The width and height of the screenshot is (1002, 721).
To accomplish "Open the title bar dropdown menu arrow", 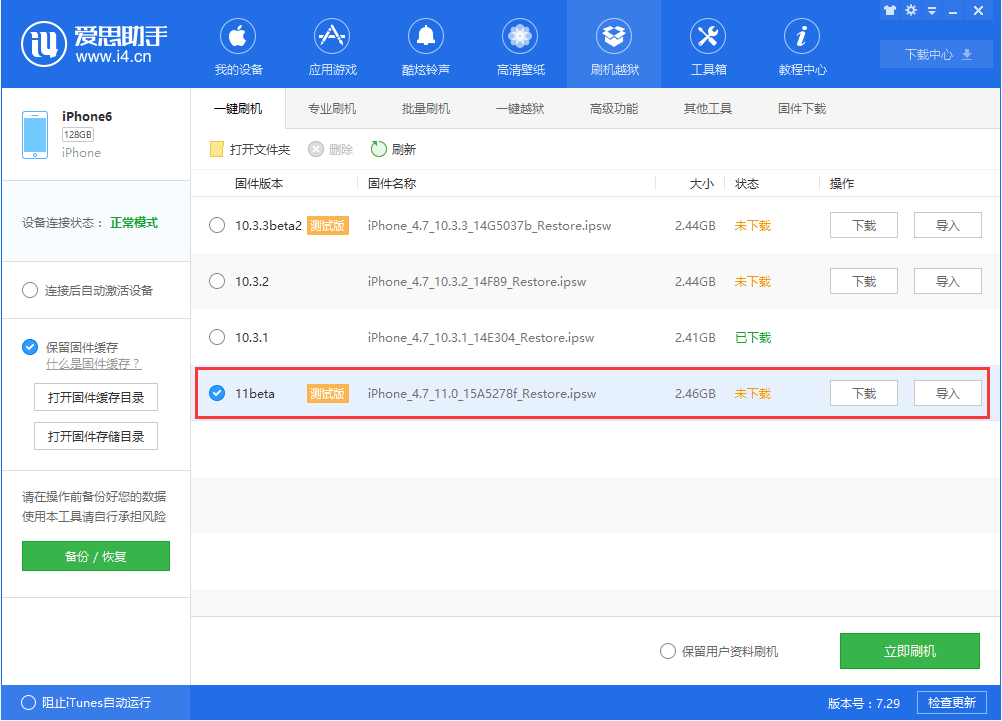I will (932, 11).
